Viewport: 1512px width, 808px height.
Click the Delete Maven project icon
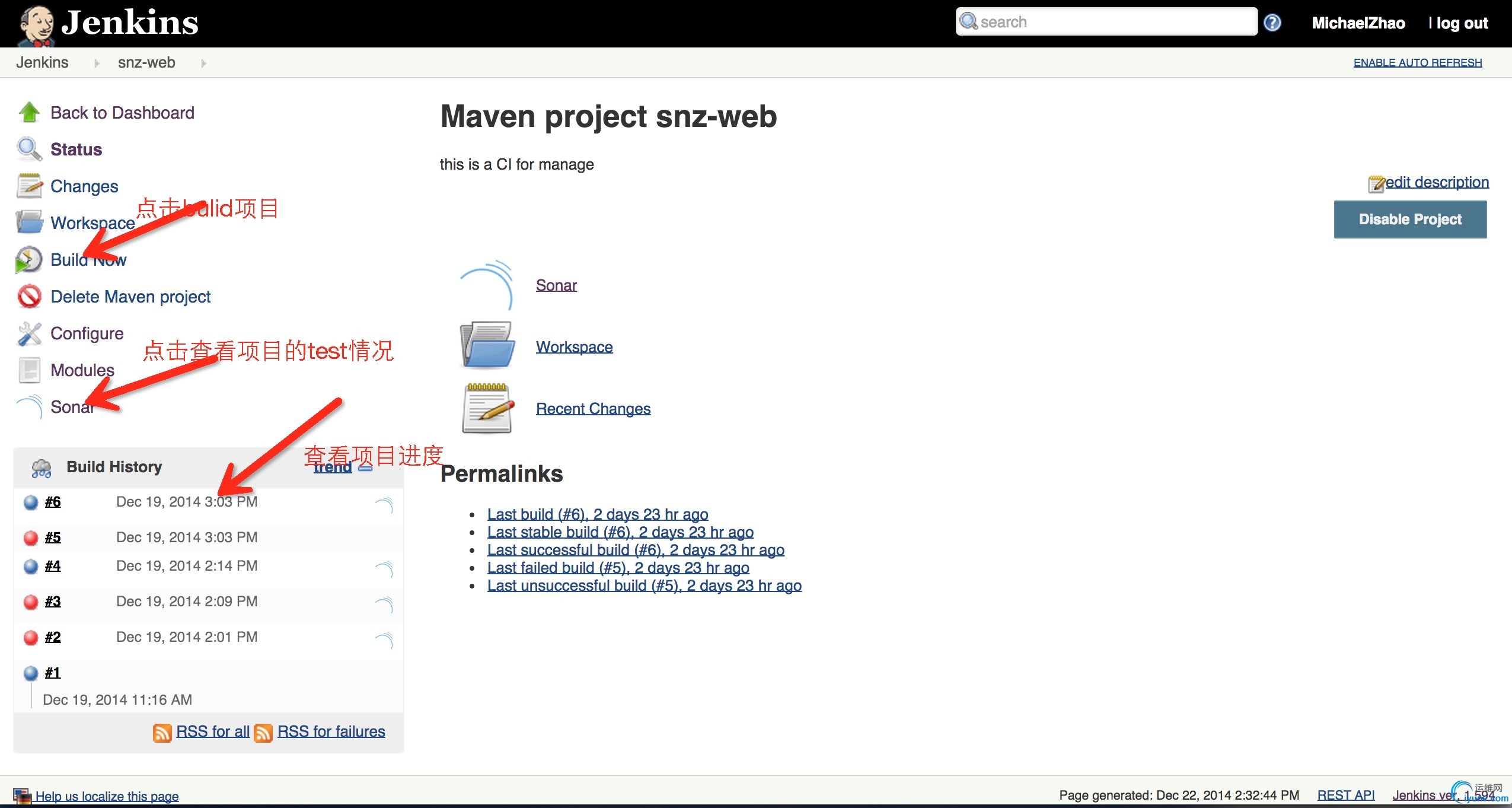[x=28, y=297]
